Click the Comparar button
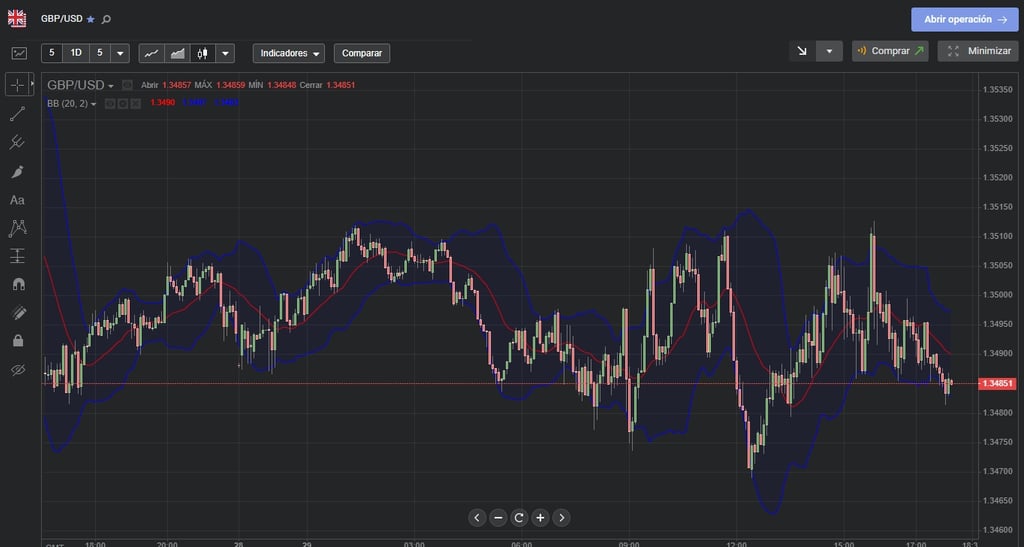Image resolution: width=1024 pixels, height=547 pixels. coord(362,54)
